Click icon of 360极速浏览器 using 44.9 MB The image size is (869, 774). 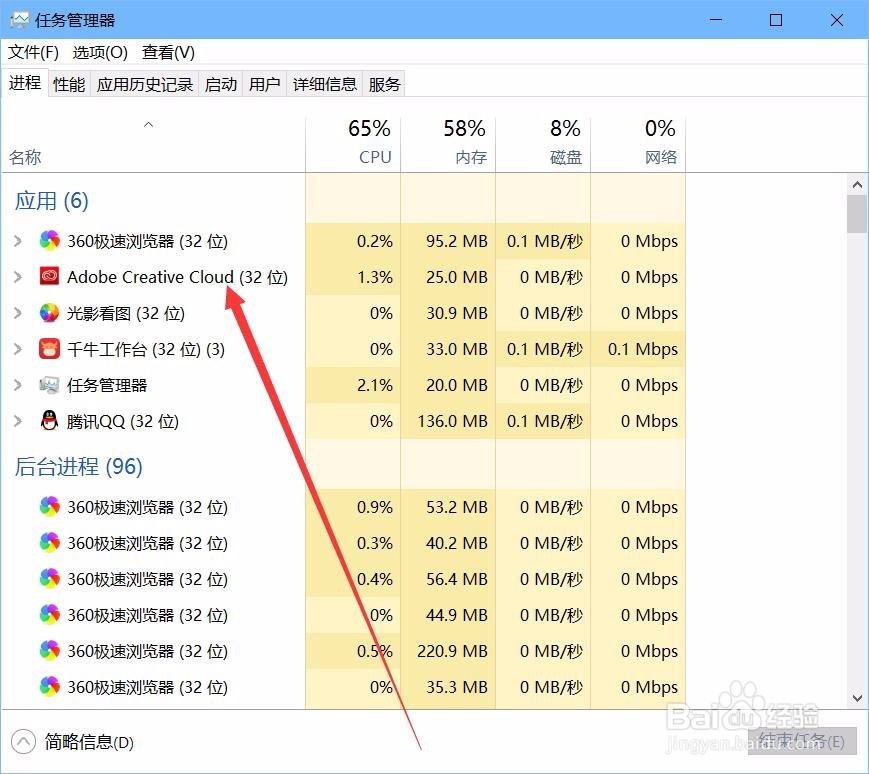click(x=49, y=614)
